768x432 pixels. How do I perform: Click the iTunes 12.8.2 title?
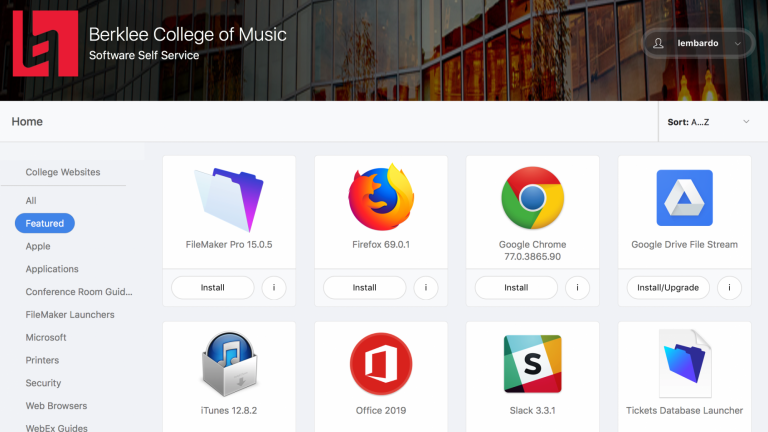click(229, 410)
